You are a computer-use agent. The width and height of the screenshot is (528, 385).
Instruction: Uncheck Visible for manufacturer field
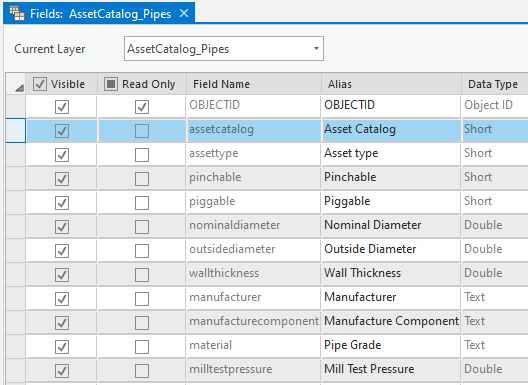click(x=62, y=299)
